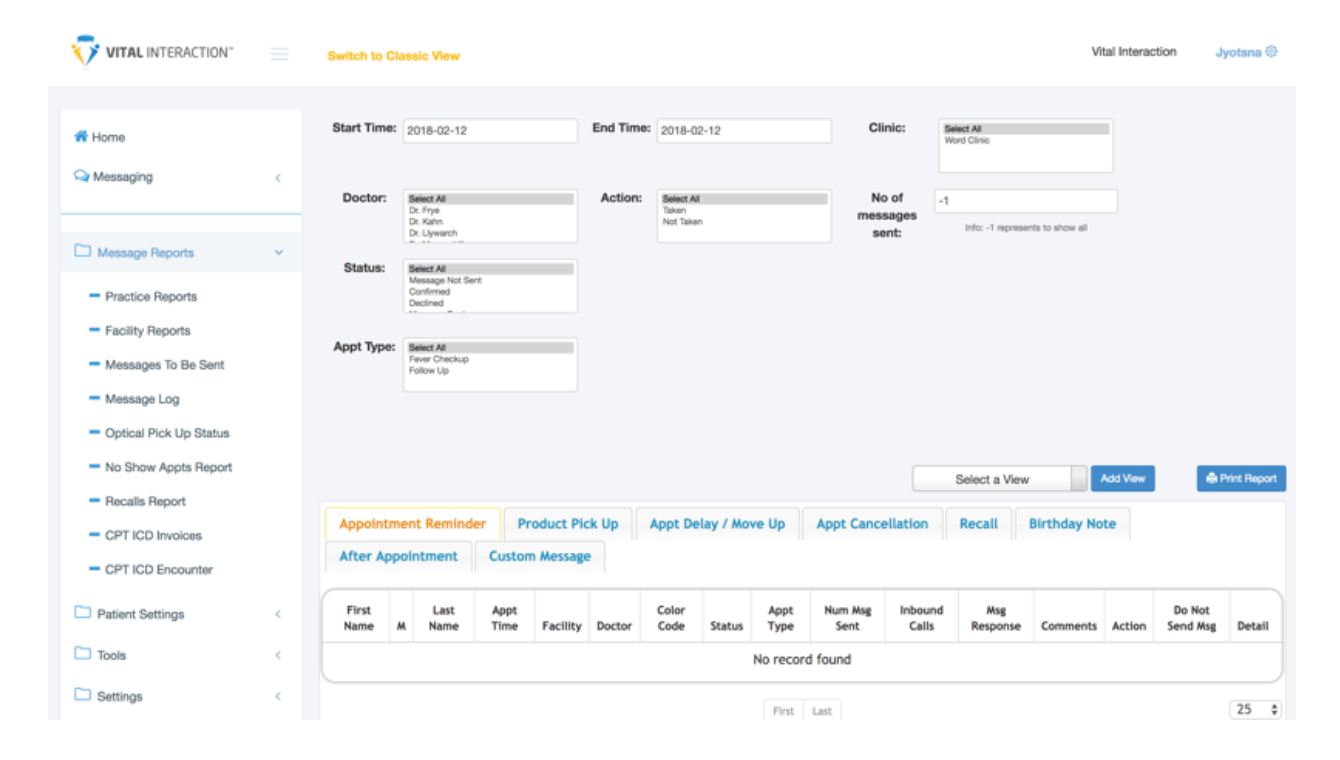1340x760 pixels.
Task: Open the gear icon beside Jyotsna
Action: [x=1272, y=52]
